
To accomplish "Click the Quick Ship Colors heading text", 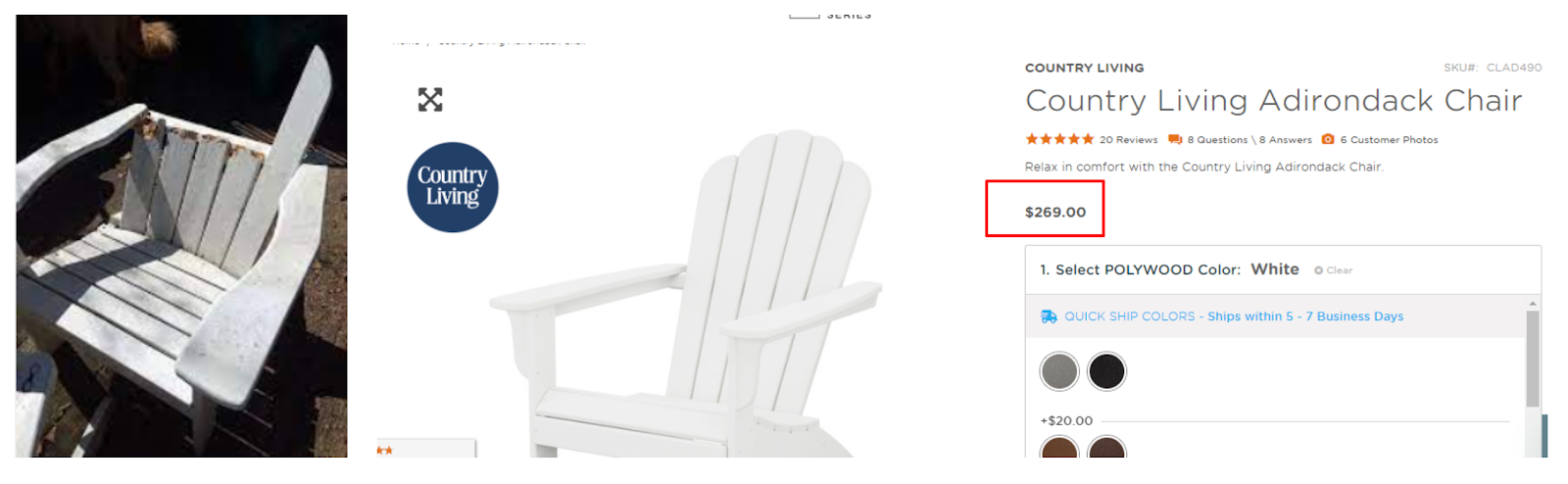I will coord(1130,316).
